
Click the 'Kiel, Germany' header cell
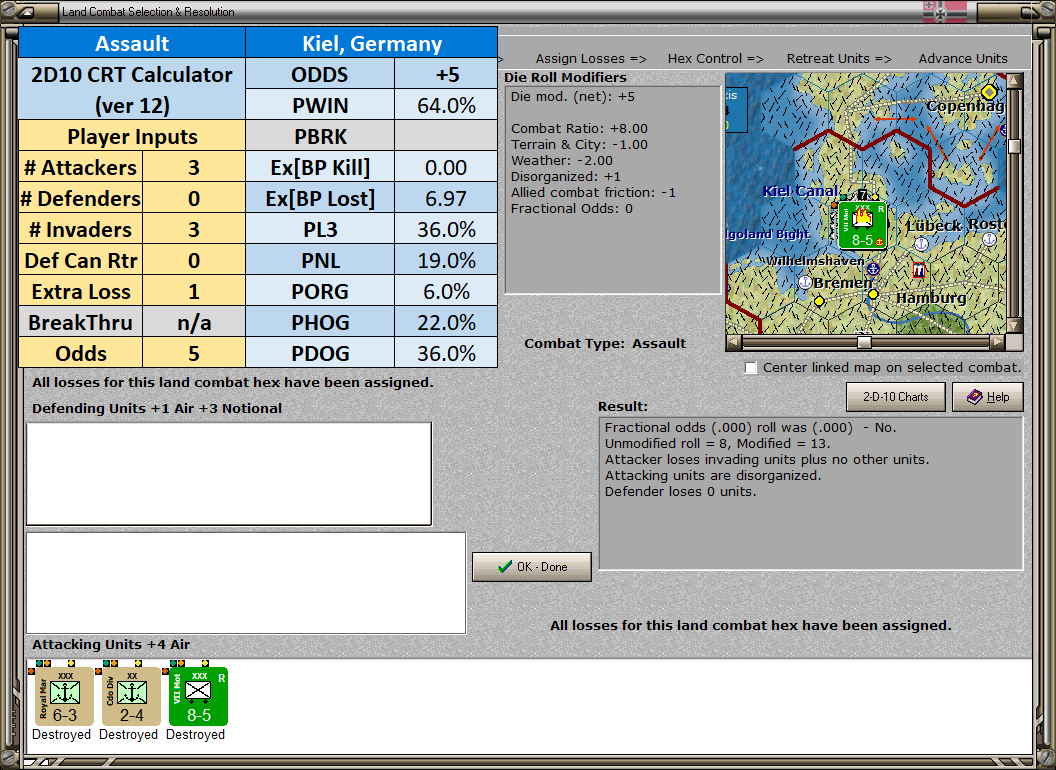[372, 43]
